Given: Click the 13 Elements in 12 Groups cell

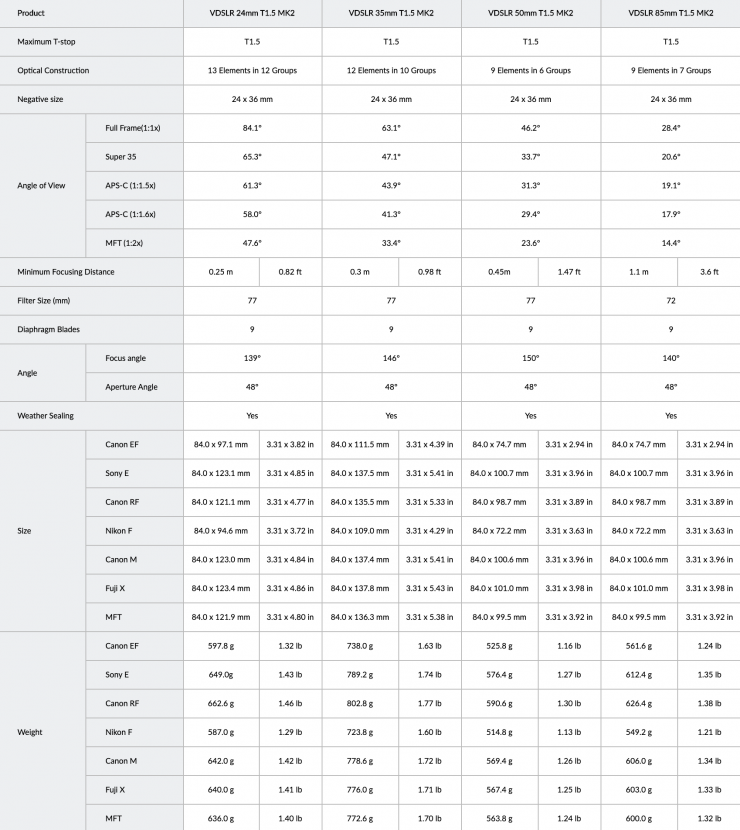Looking at the screenshot, I should tap(252, 71).
